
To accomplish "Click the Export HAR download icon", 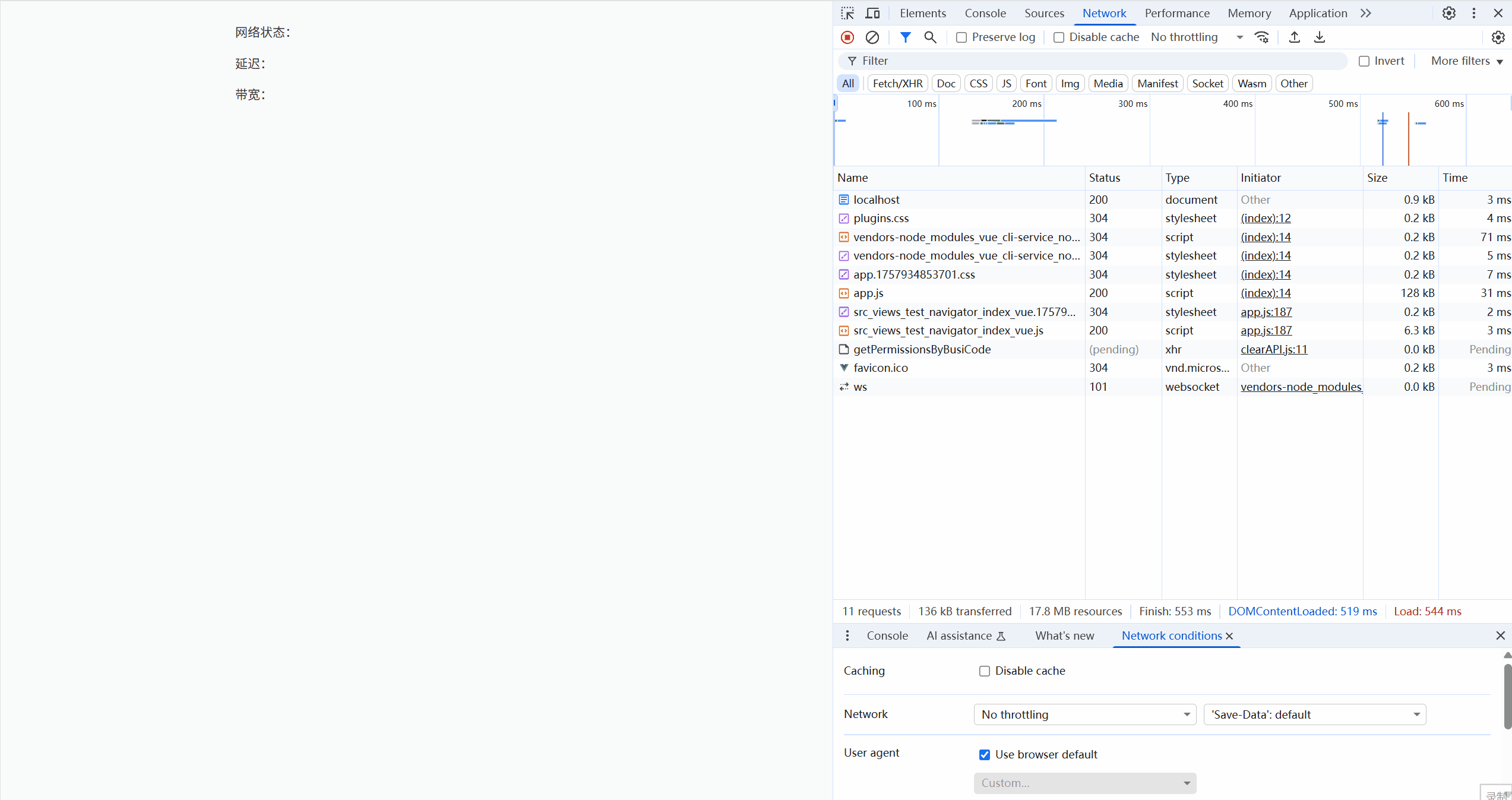I will (1319, 37).
